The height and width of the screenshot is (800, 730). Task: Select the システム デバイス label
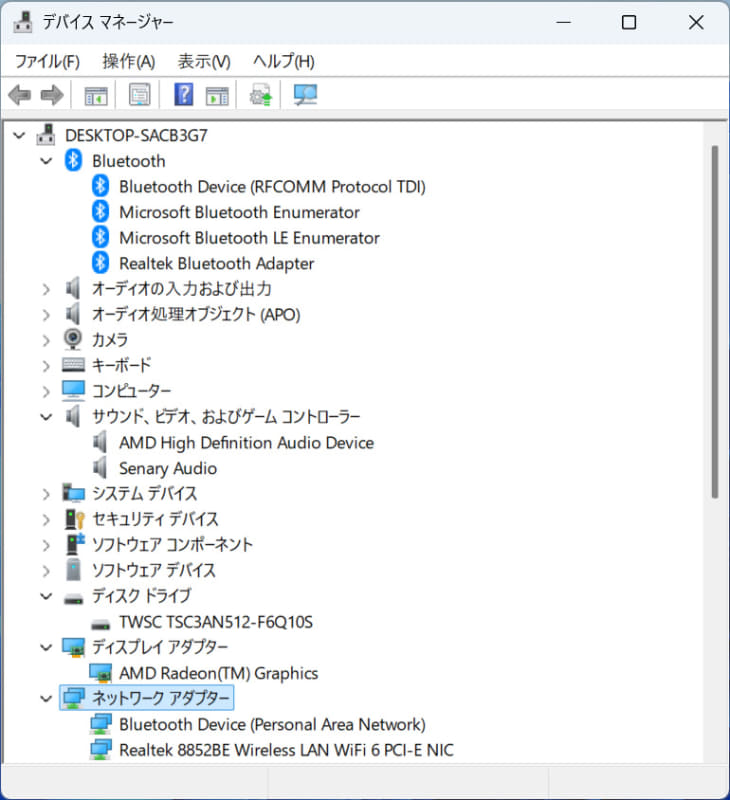coord(144,493)
